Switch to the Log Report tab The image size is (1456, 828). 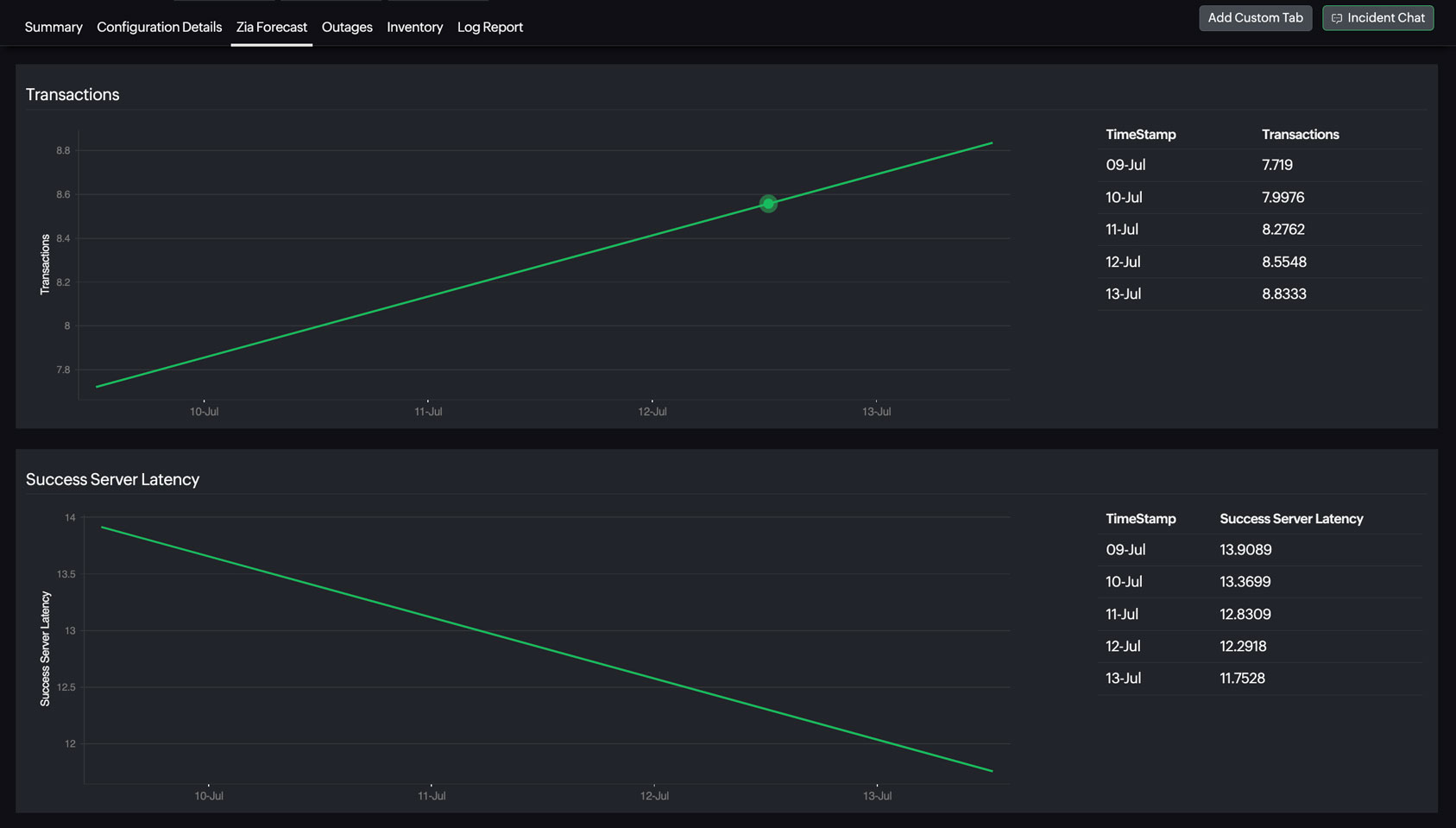click(489, 27)
